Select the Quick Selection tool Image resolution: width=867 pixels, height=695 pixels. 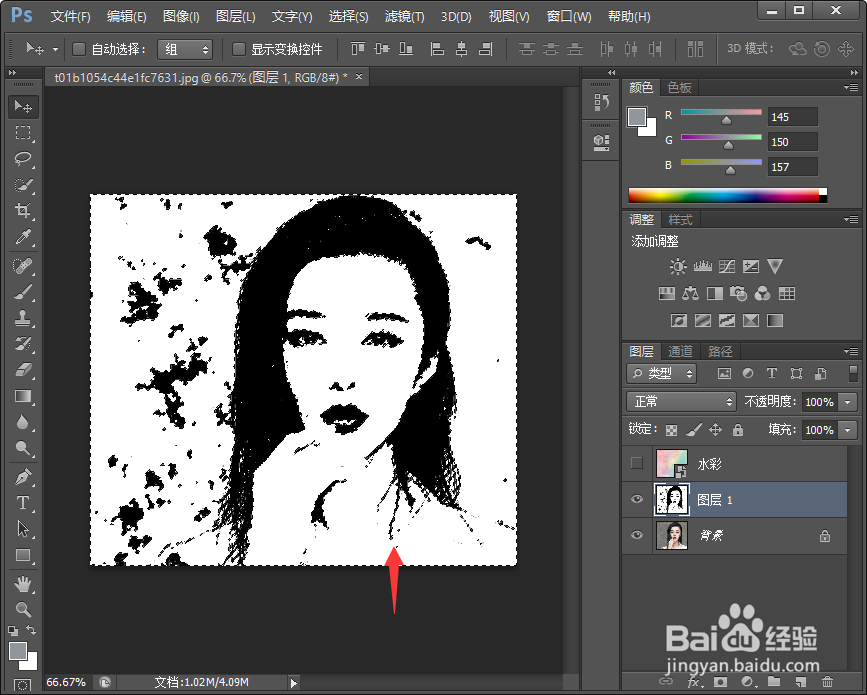click(23, 185)
